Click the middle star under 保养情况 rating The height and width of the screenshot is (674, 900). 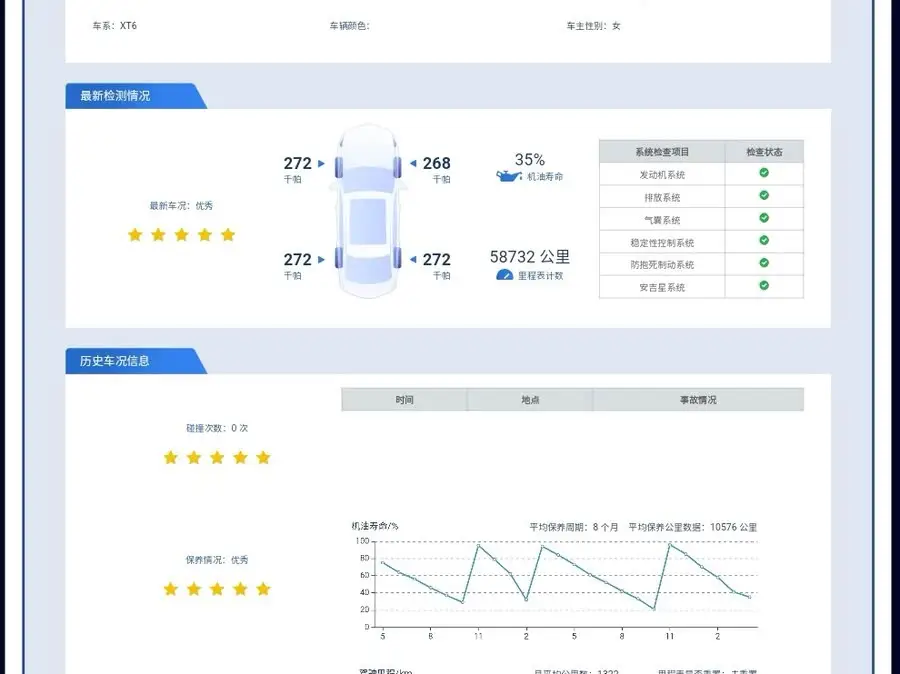pos(217,589)
